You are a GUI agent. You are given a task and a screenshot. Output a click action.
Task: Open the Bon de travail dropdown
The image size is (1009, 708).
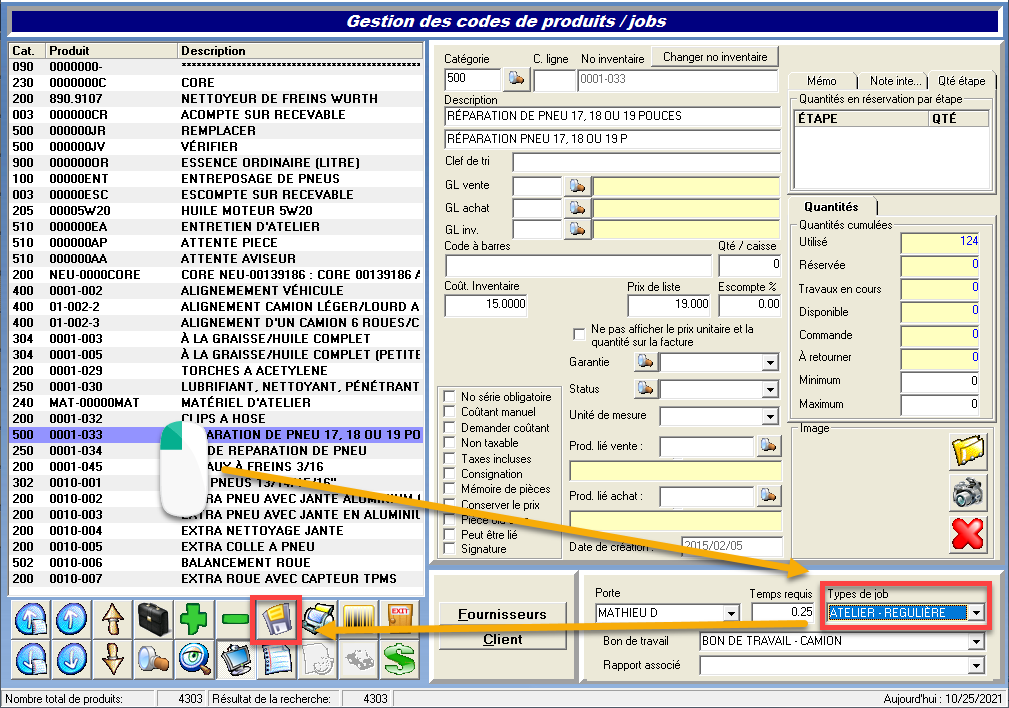point(977,641)
